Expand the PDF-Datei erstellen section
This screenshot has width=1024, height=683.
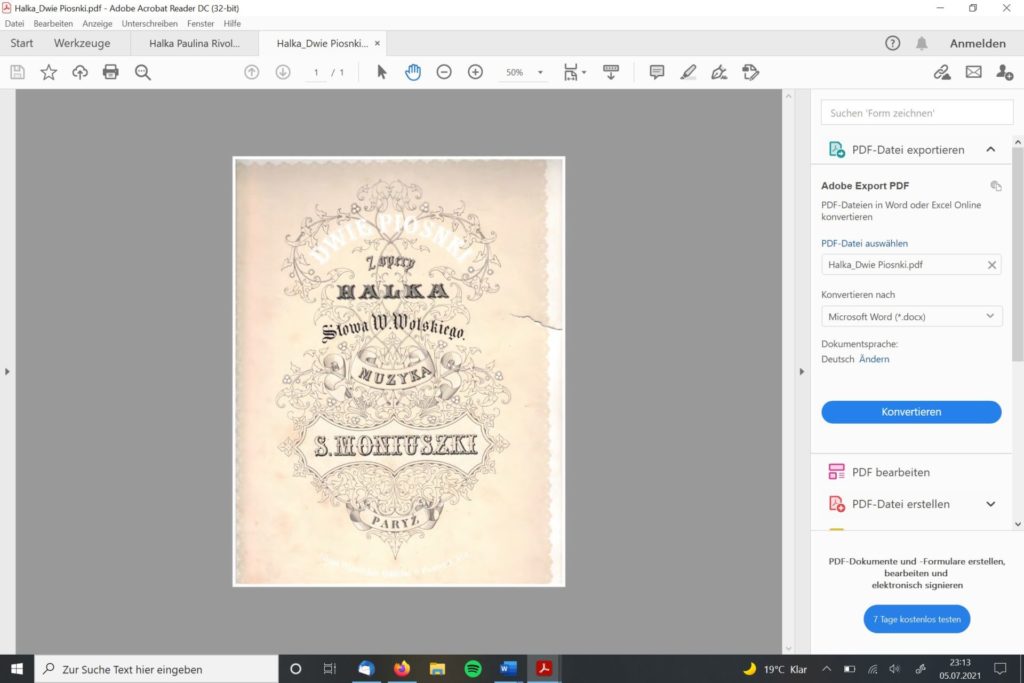[991, 504]
